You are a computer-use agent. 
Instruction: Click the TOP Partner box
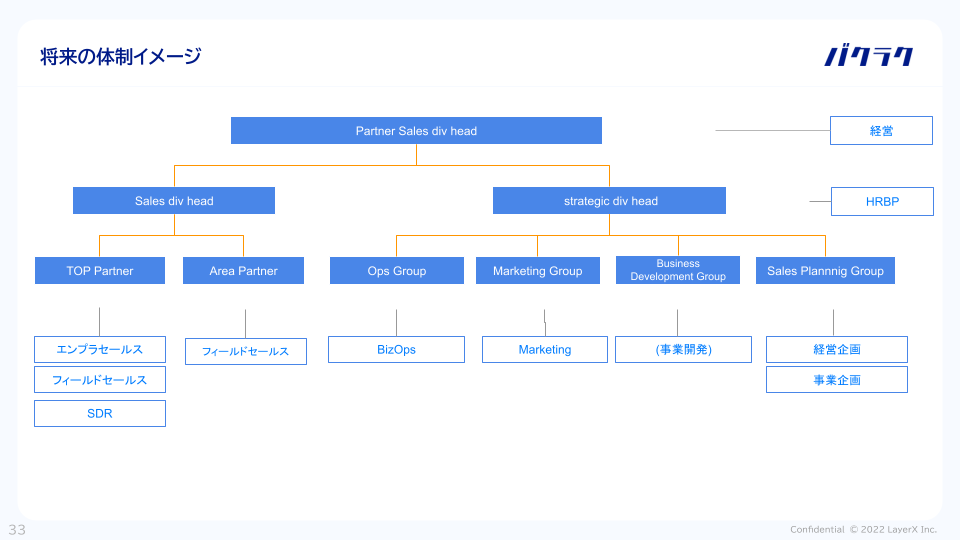(100, 271)
